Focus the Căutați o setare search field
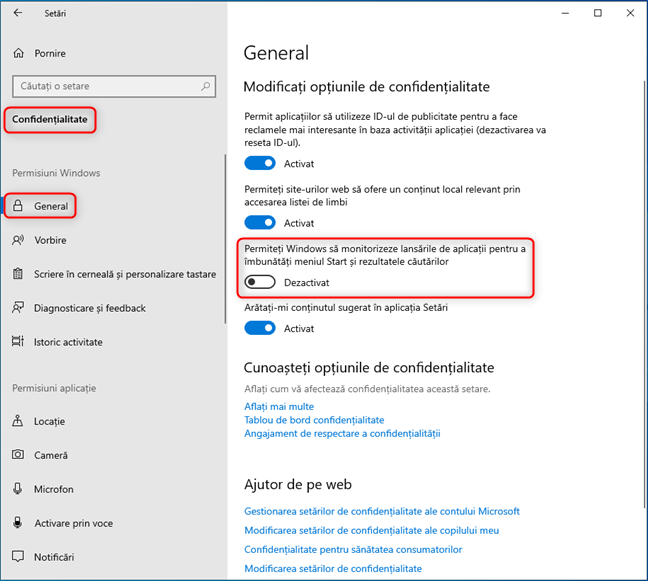 coord(114,86)
